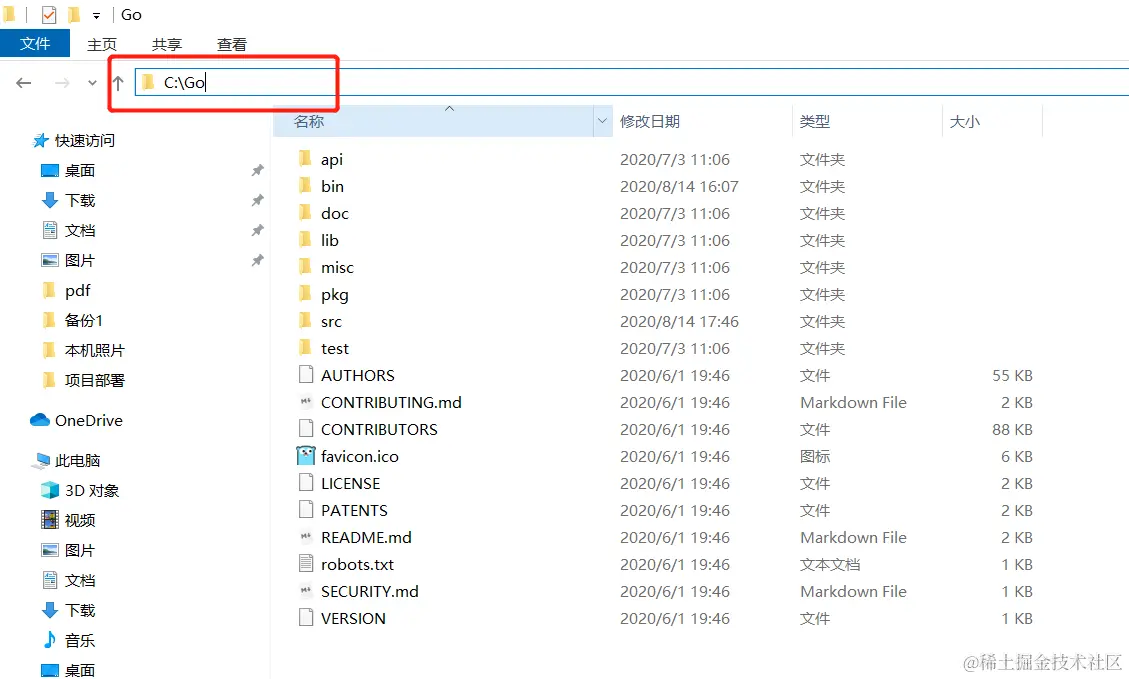
Task: Select the CONTRIBUTORS file name
Action: tap(379, 429)
